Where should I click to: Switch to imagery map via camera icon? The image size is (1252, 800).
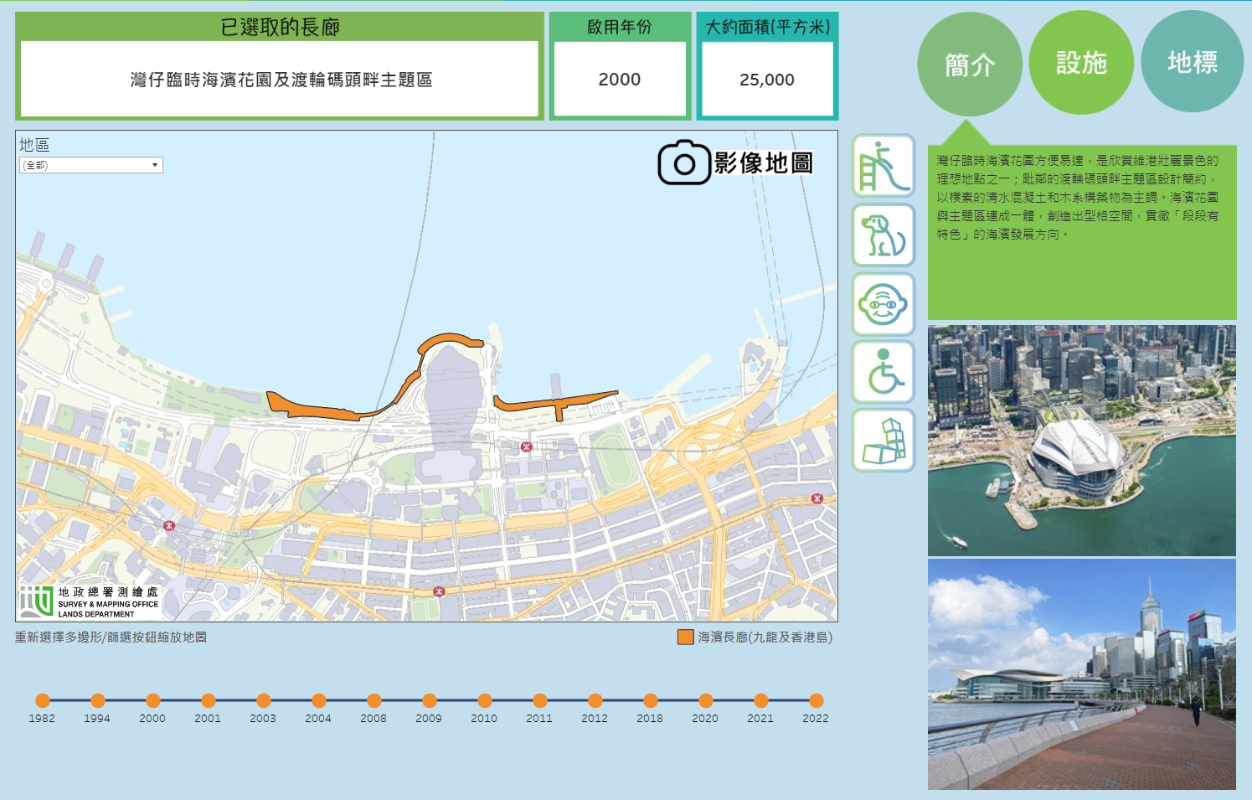click(x=684, y=163)
